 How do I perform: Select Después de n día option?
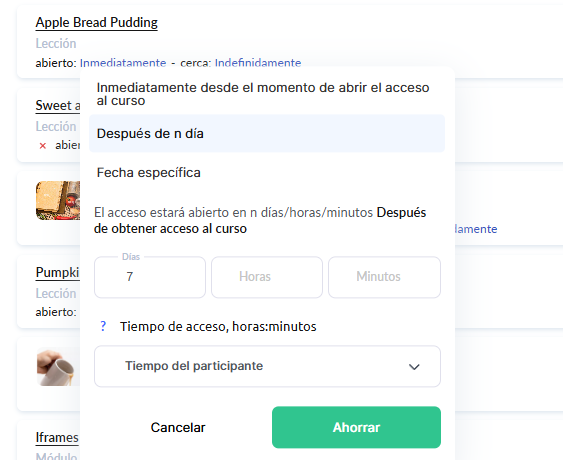[x=267, y=134]
